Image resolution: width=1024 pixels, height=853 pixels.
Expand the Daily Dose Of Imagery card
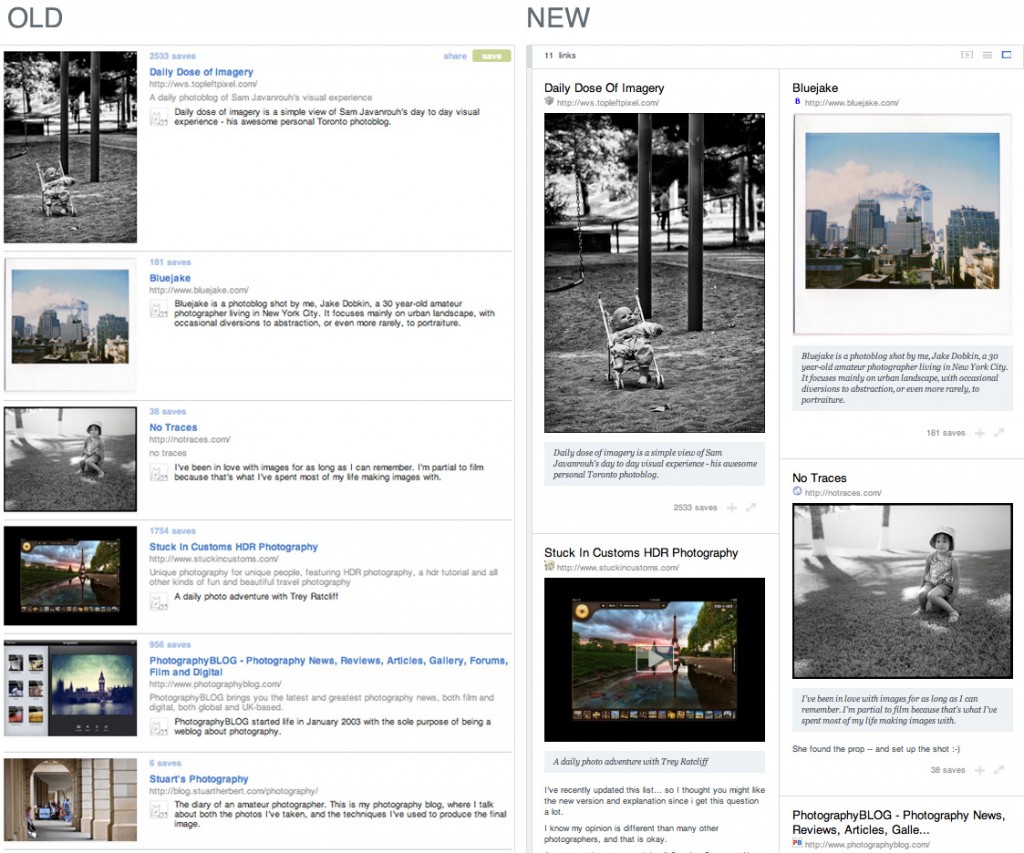[752, 508]
